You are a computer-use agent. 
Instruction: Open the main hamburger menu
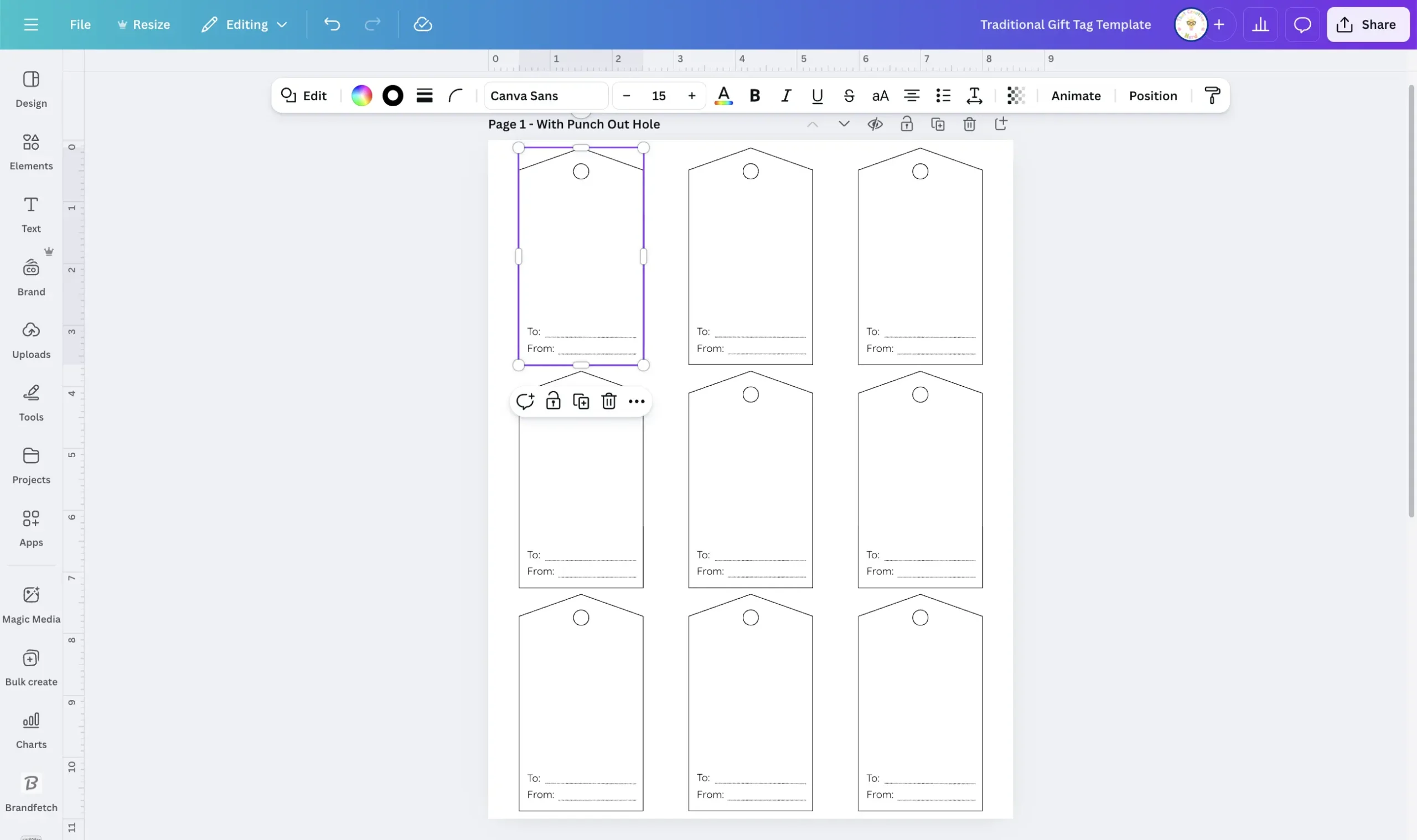[x=31, y=24]
